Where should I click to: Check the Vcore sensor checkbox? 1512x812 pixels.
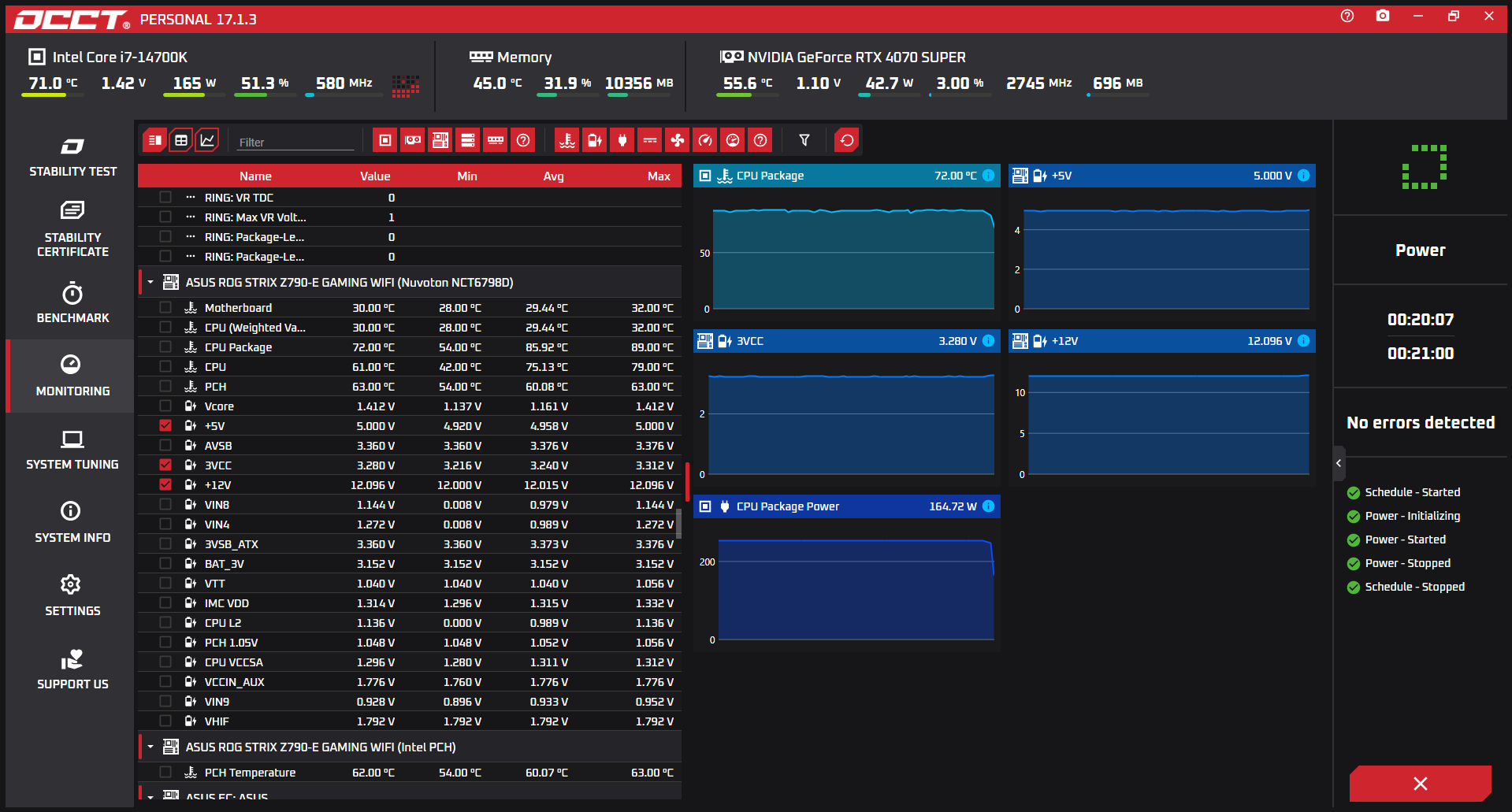(165, 406)
